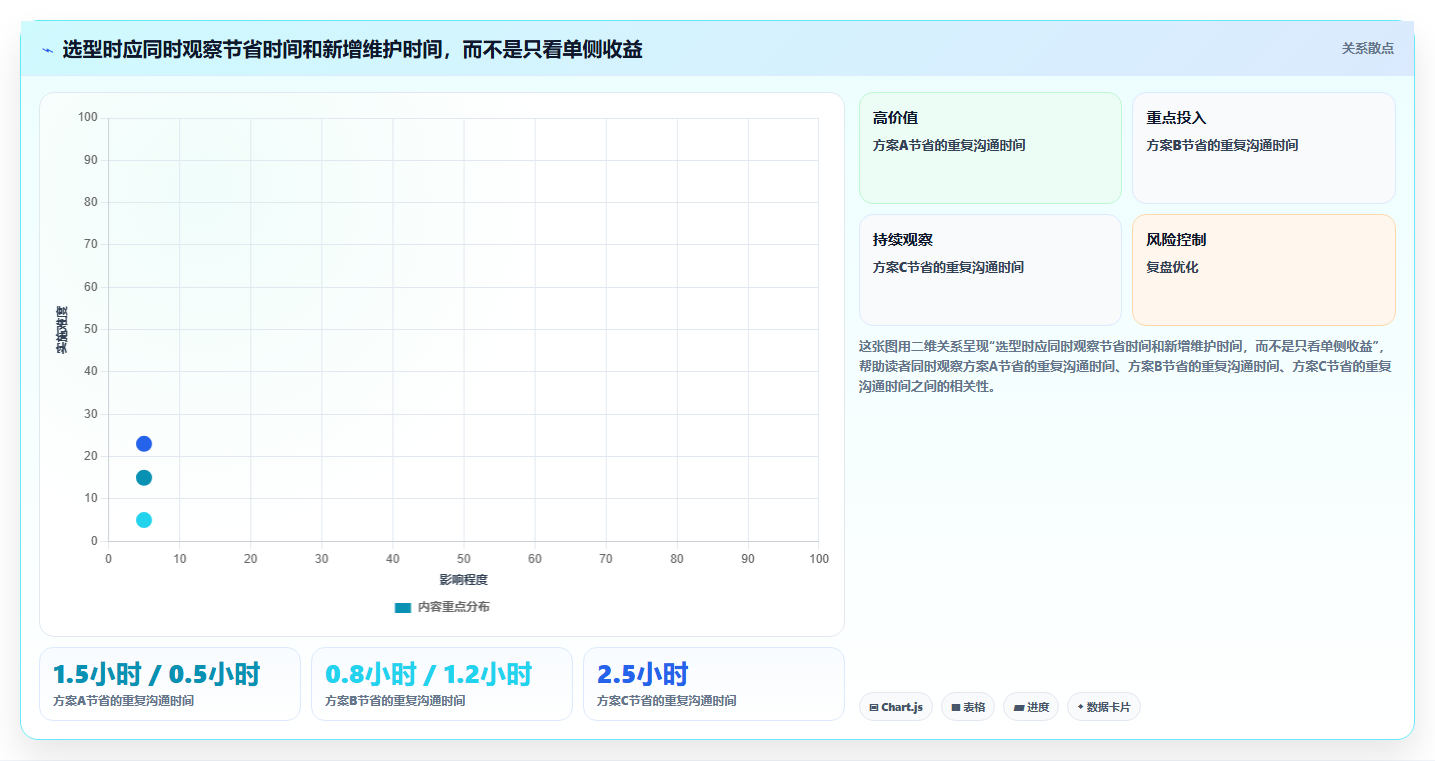Click the legend color box for 内容重点分布
Screen dimensions: 1435x761
(403, 607)
